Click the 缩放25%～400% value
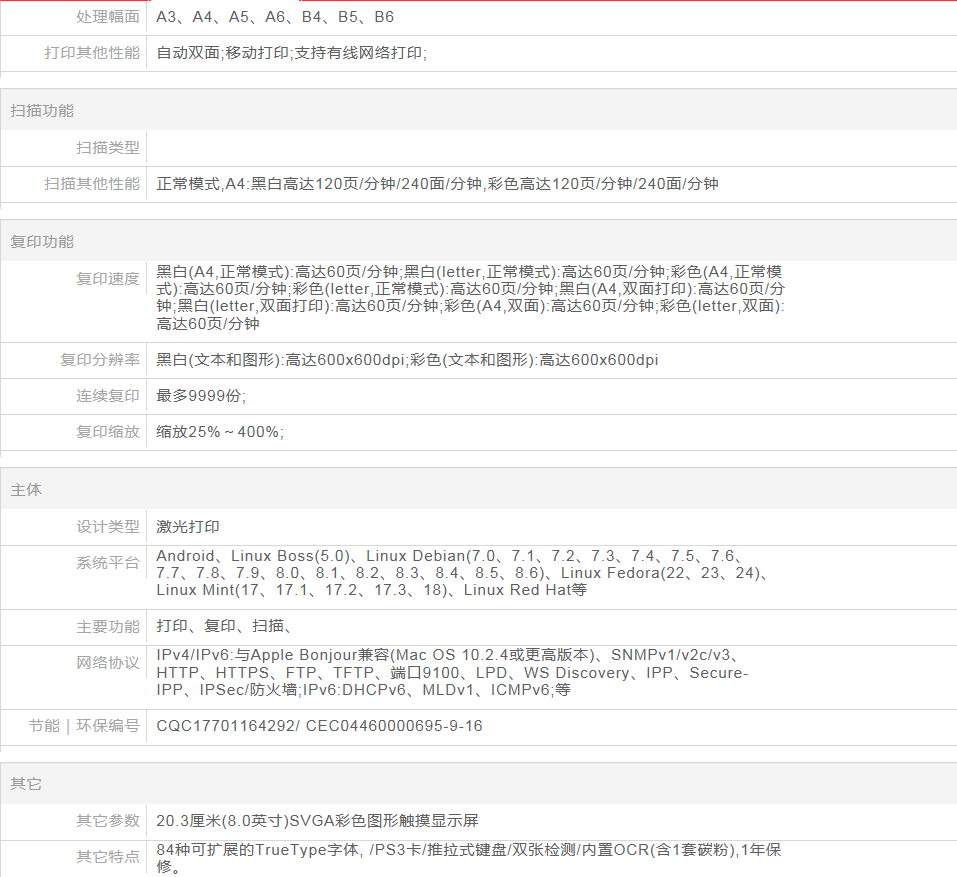Screen dimensions: 957x877 220,432
